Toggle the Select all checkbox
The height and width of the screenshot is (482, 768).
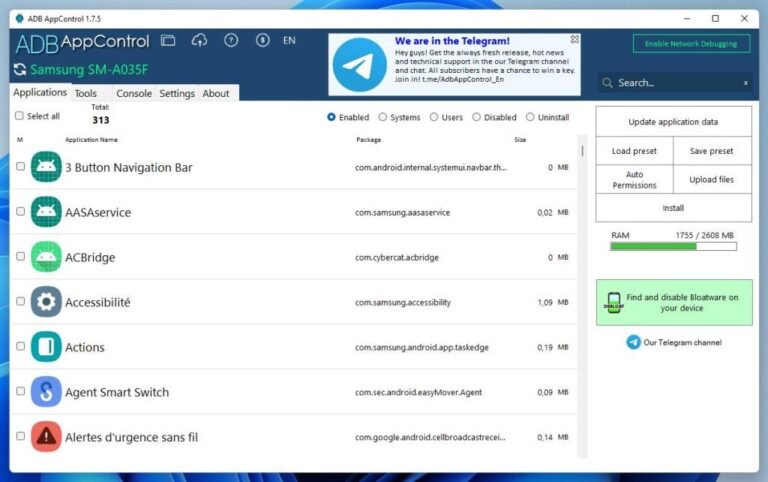click(x=19, y=116)
